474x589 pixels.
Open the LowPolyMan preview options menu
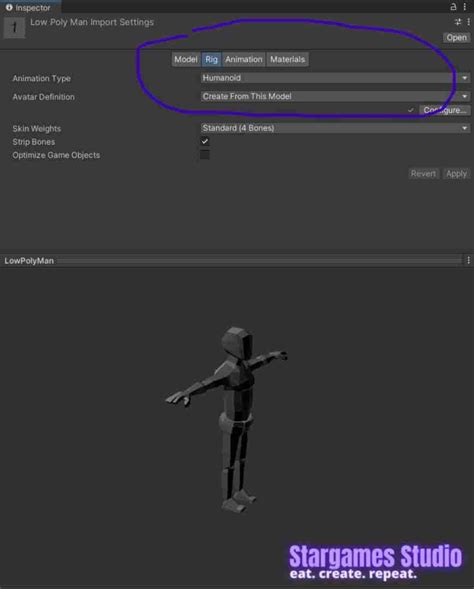468,260
